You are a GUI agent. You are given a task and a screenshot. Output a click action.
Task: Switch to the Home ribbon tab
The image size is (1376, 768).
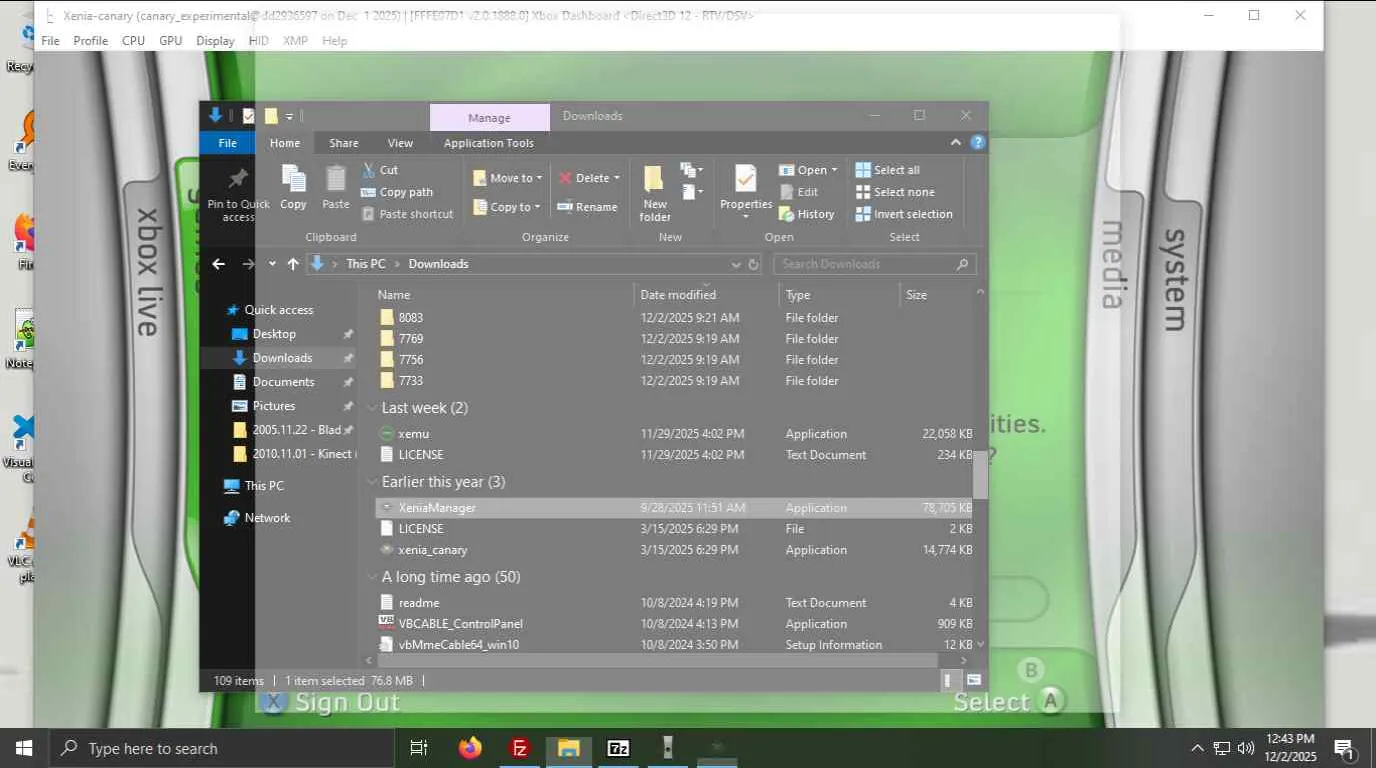285,143
